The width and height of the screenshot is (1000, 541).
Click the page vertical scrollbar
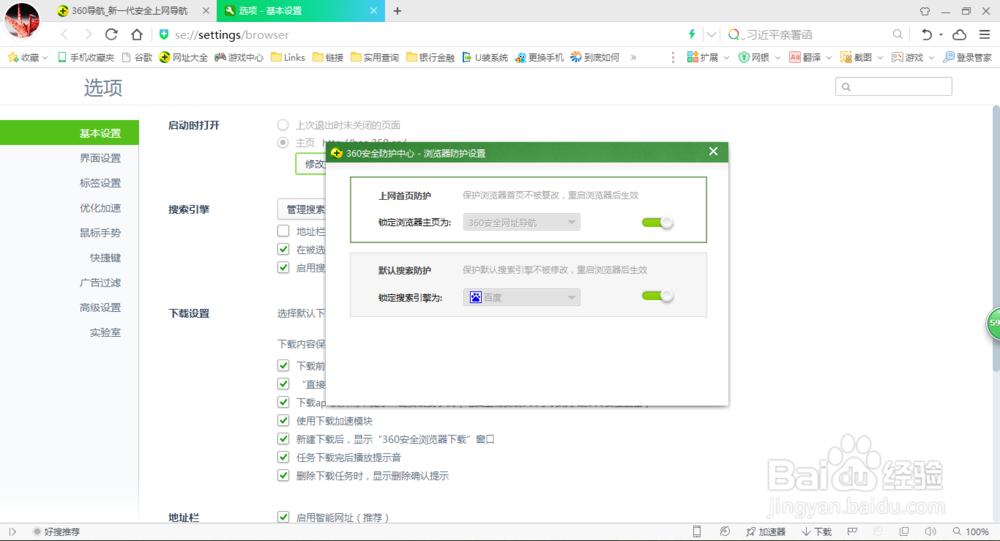pyautogui.click(x=996, y=239)
